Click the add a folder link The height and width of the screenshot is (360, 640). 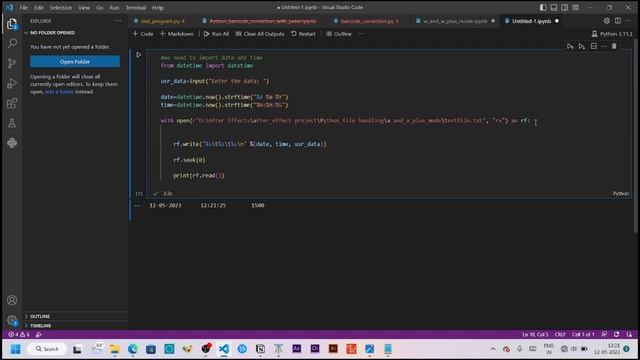click(x=59, y=92)
